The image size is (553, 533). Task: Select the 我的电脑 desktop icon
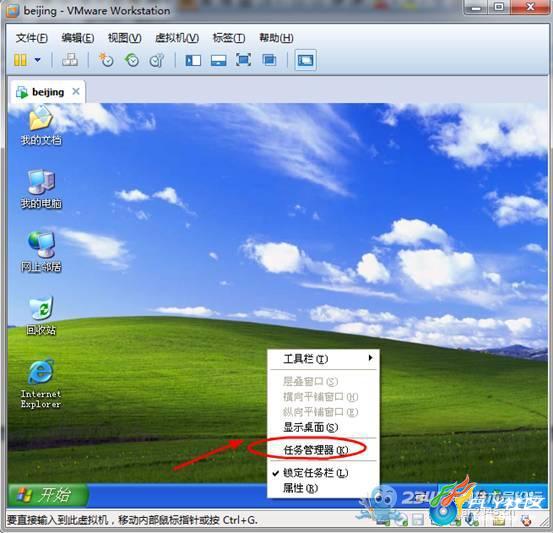click(41, 189)
